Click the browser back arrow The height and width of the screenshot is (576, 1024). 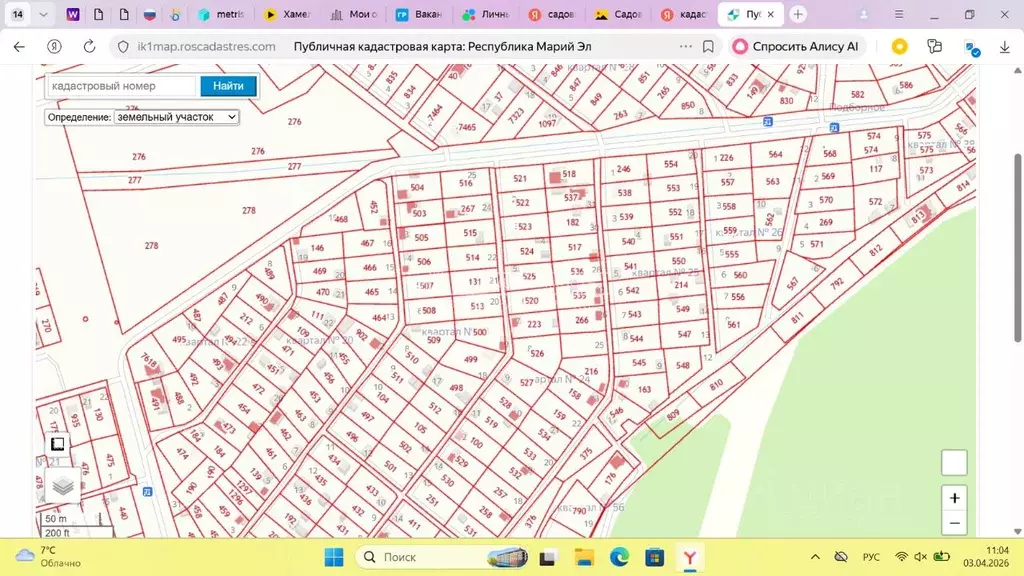coord(19,46)
